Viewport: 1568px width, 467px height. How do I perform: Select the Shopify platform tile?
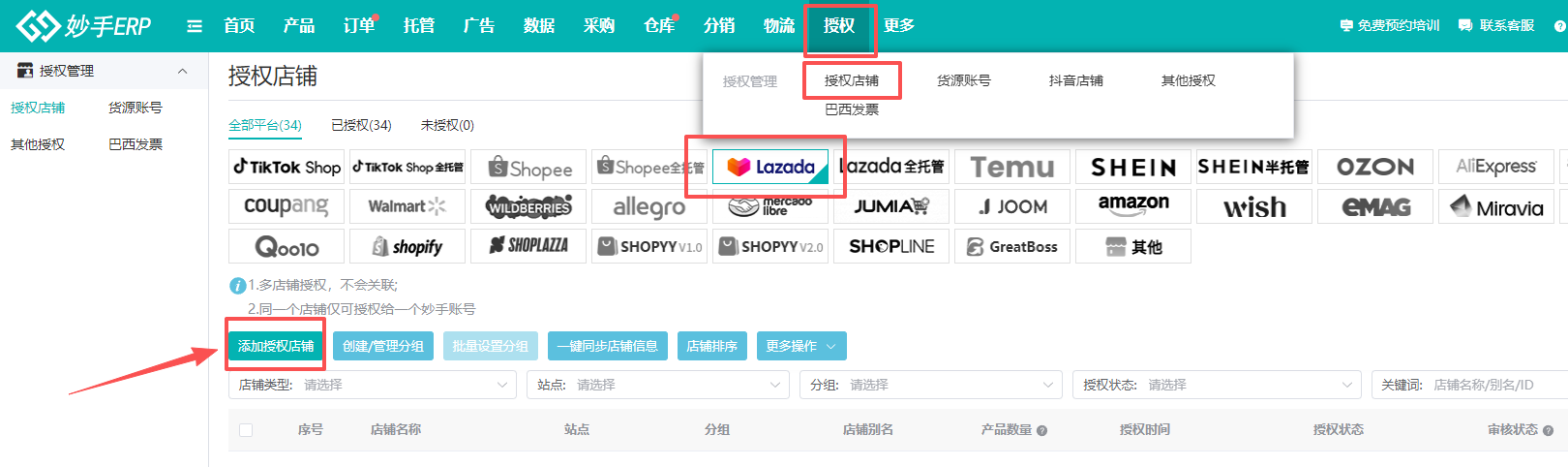coord(407,246)
